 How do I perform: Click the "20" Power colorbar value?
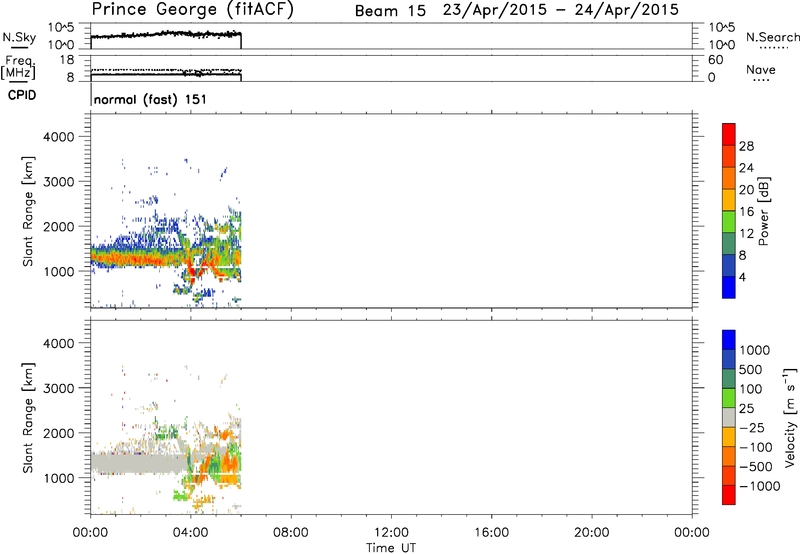(x=746, y=190)
